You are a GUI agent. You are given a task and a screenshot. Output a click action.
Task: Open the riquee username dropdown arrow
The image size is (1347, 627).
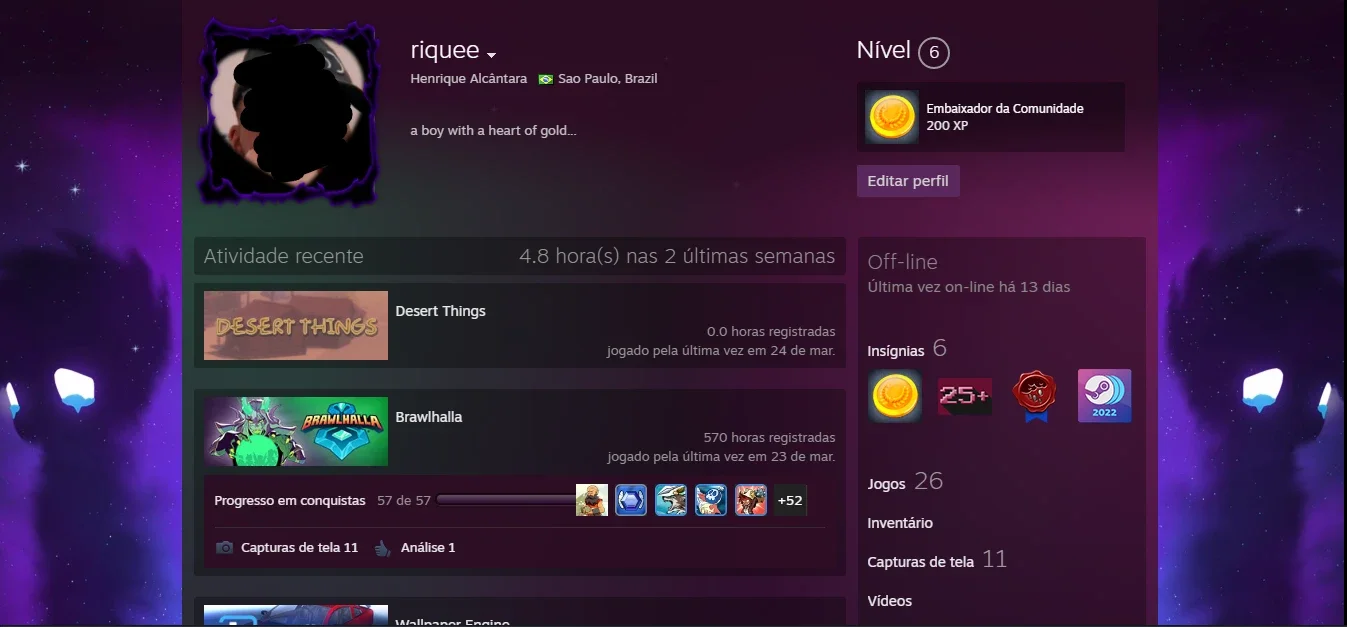(x=491, y=55)
